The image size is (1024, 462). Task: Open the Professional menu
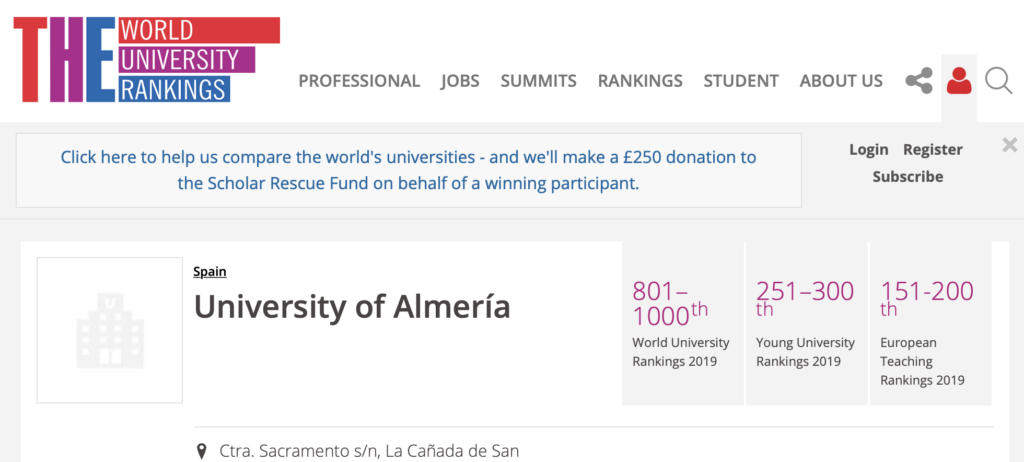359,81
